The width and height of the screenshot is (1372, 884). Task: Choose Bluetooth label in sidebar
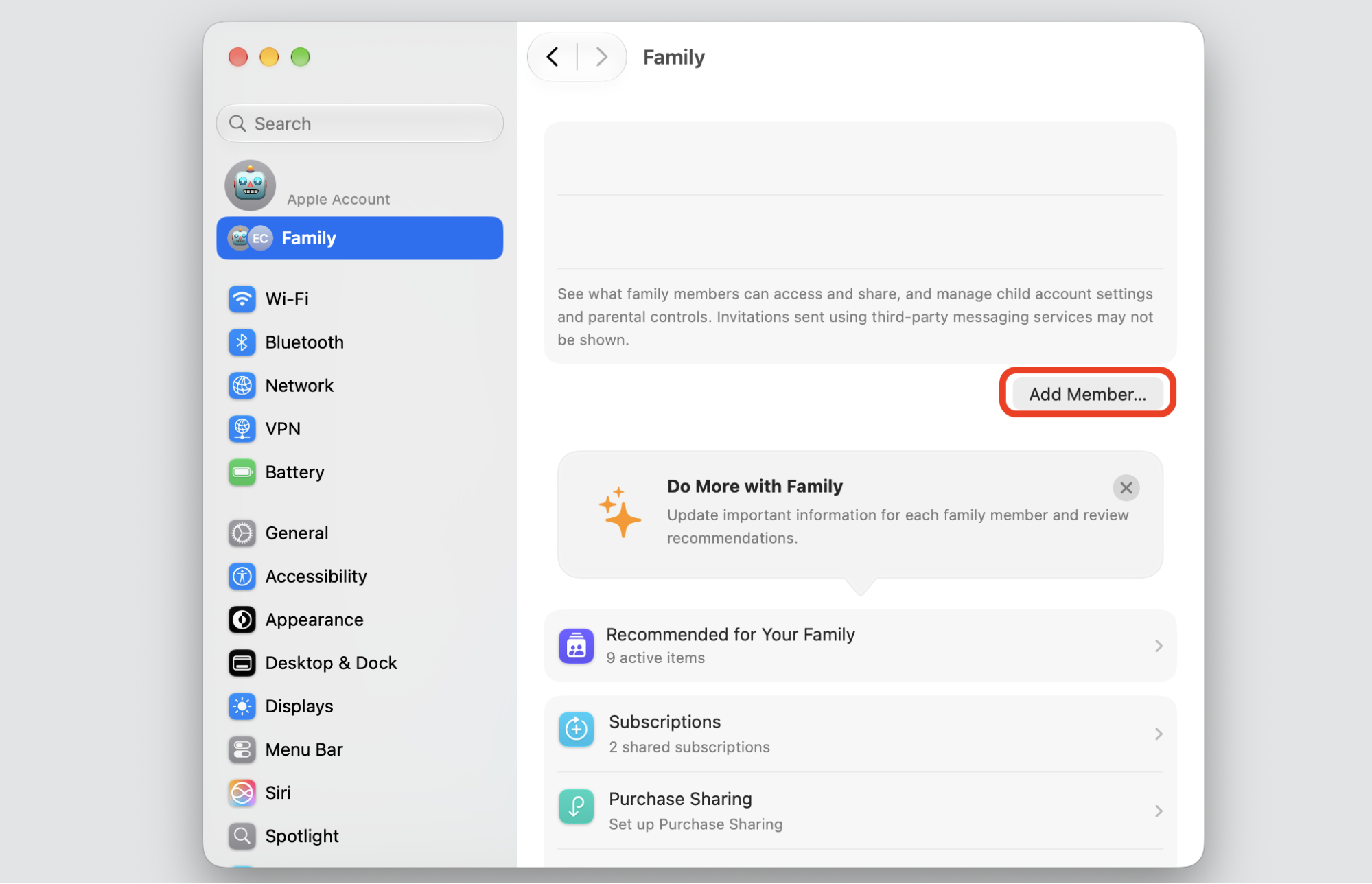coord(304,342)
